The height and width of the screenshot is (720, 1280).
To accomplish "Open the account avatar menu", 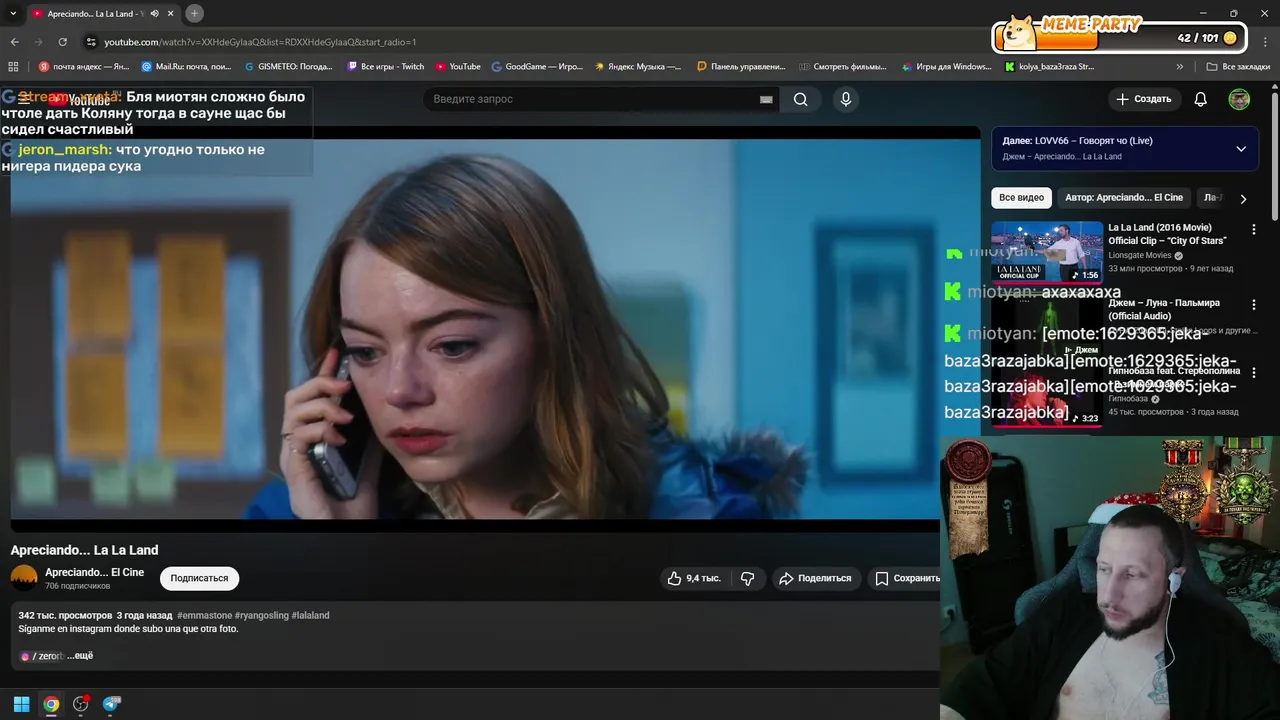I will [x=1239, y=99].
